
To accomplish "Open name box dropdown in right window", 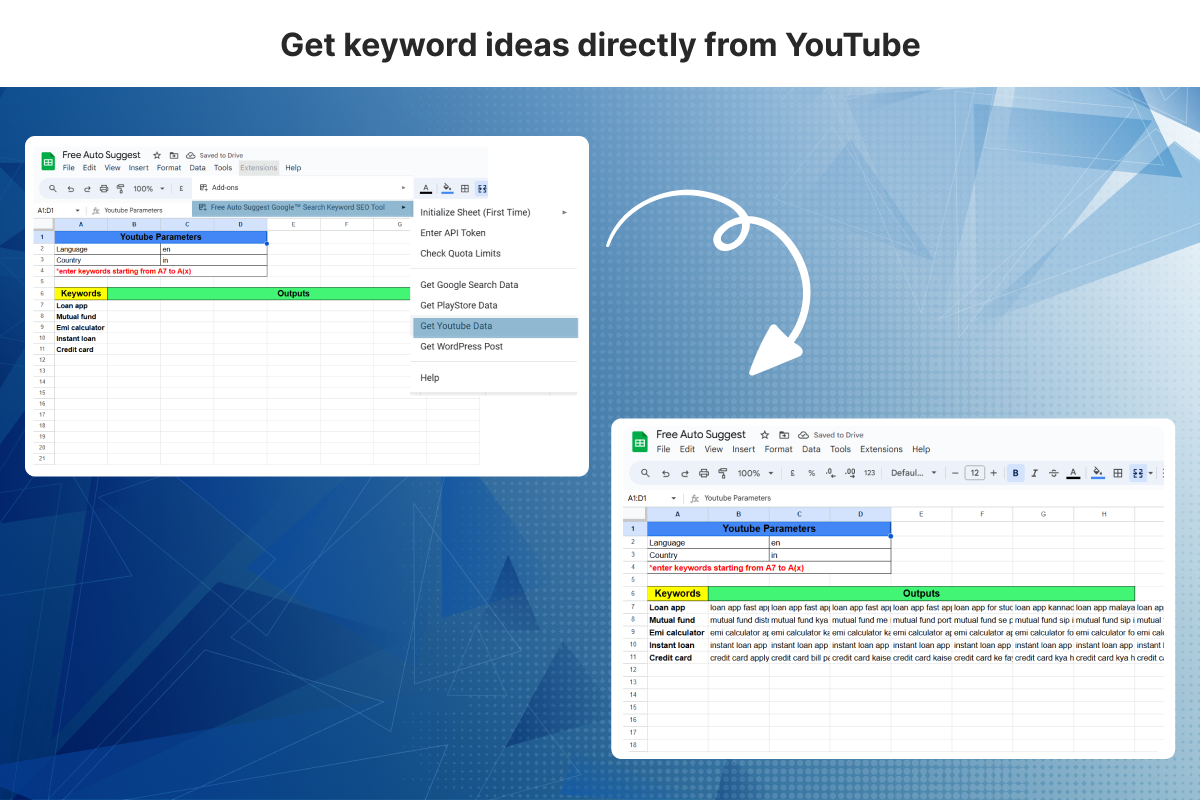I will pyautogui.click(x=674, y=498).
